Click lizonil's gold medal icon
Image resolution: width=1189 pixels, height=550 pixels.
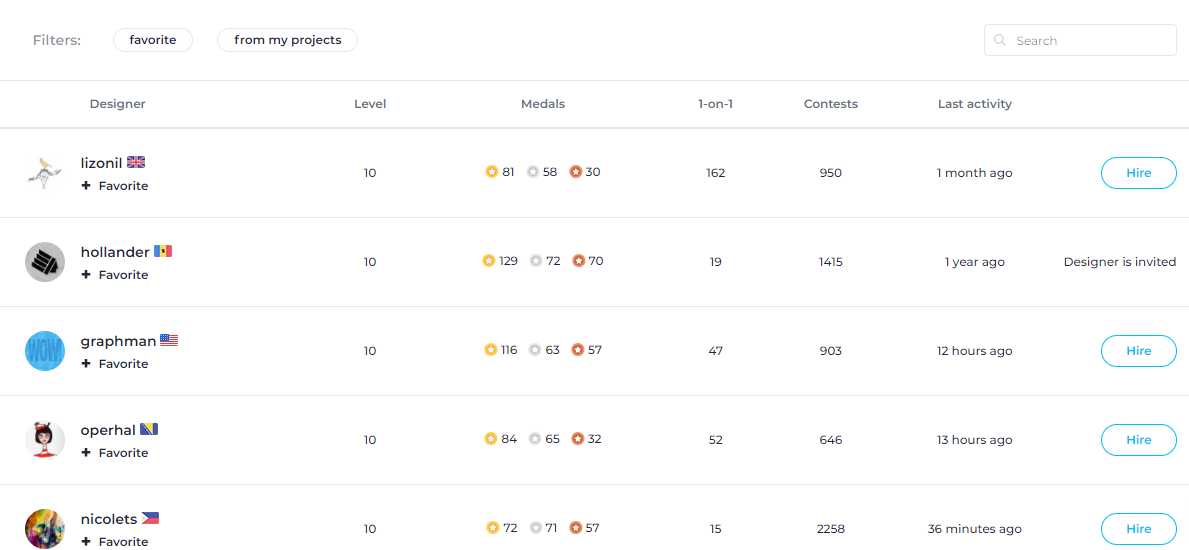pyautogui.click(x=491, y=172)
